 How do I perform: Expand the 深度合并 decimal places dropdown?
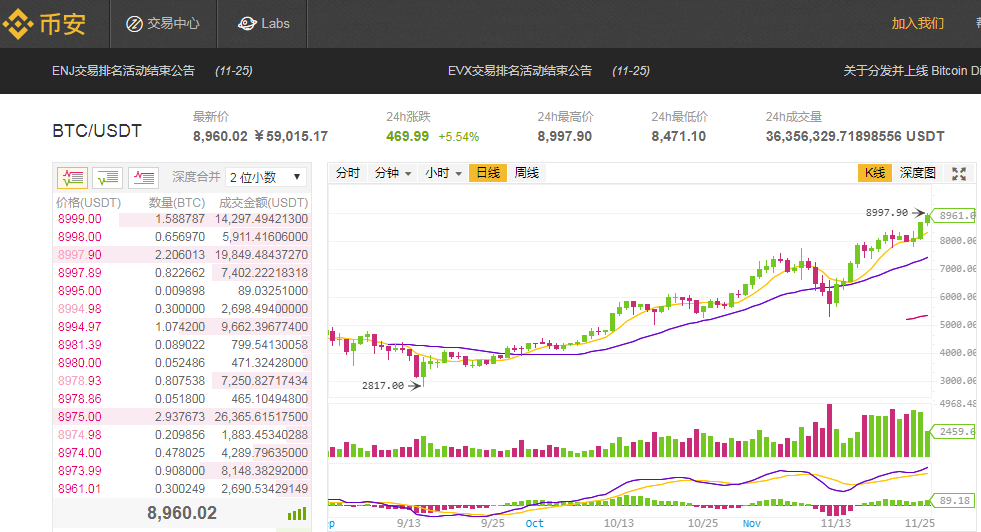point(266,177)
